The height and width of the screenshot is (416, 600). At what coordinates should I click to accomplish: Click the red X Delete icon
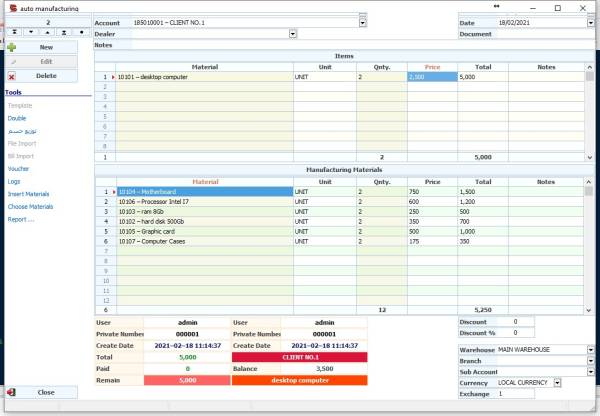(11, 76)
